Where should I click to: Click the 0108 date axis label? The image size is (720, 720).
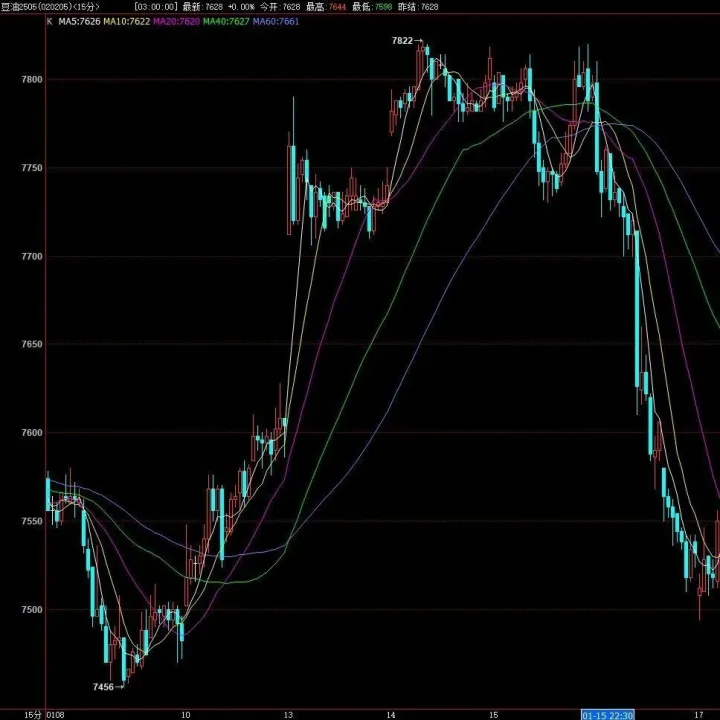(x=56, y=715)
